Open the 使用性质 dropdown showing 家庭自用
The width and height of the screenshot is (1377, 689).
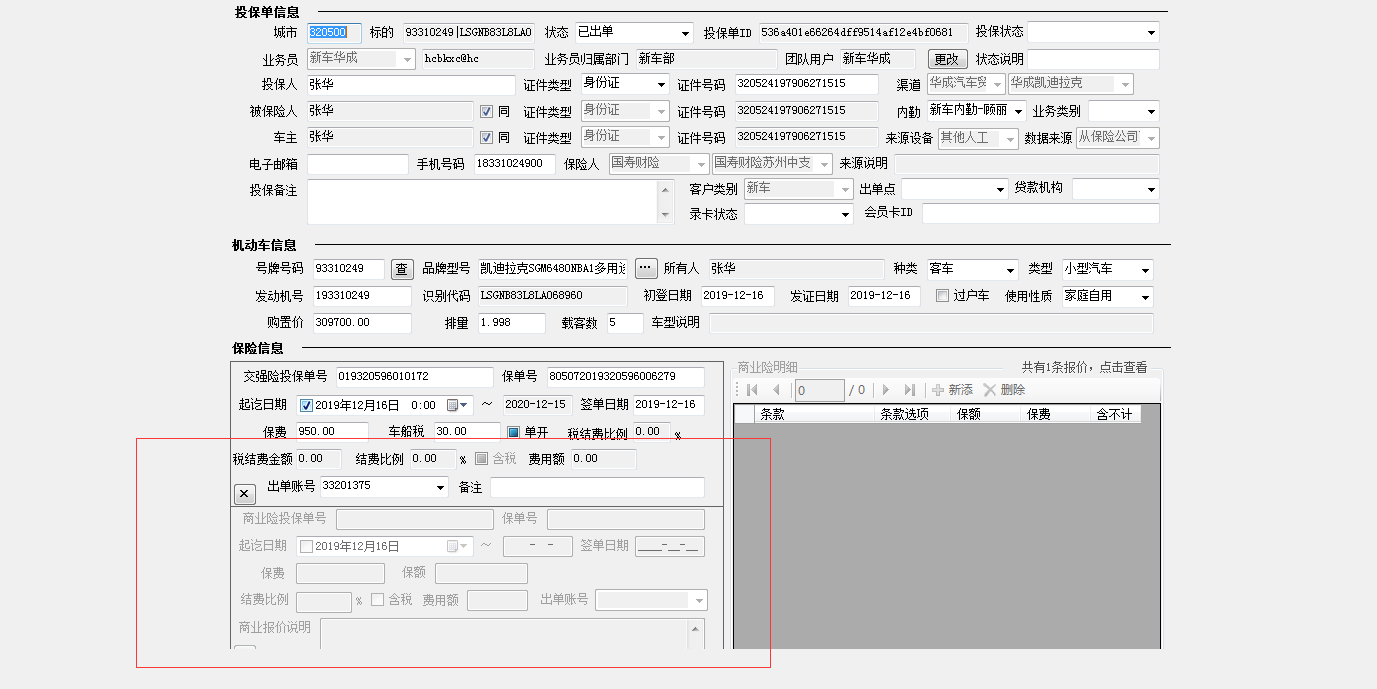(x=1145, y=296)
